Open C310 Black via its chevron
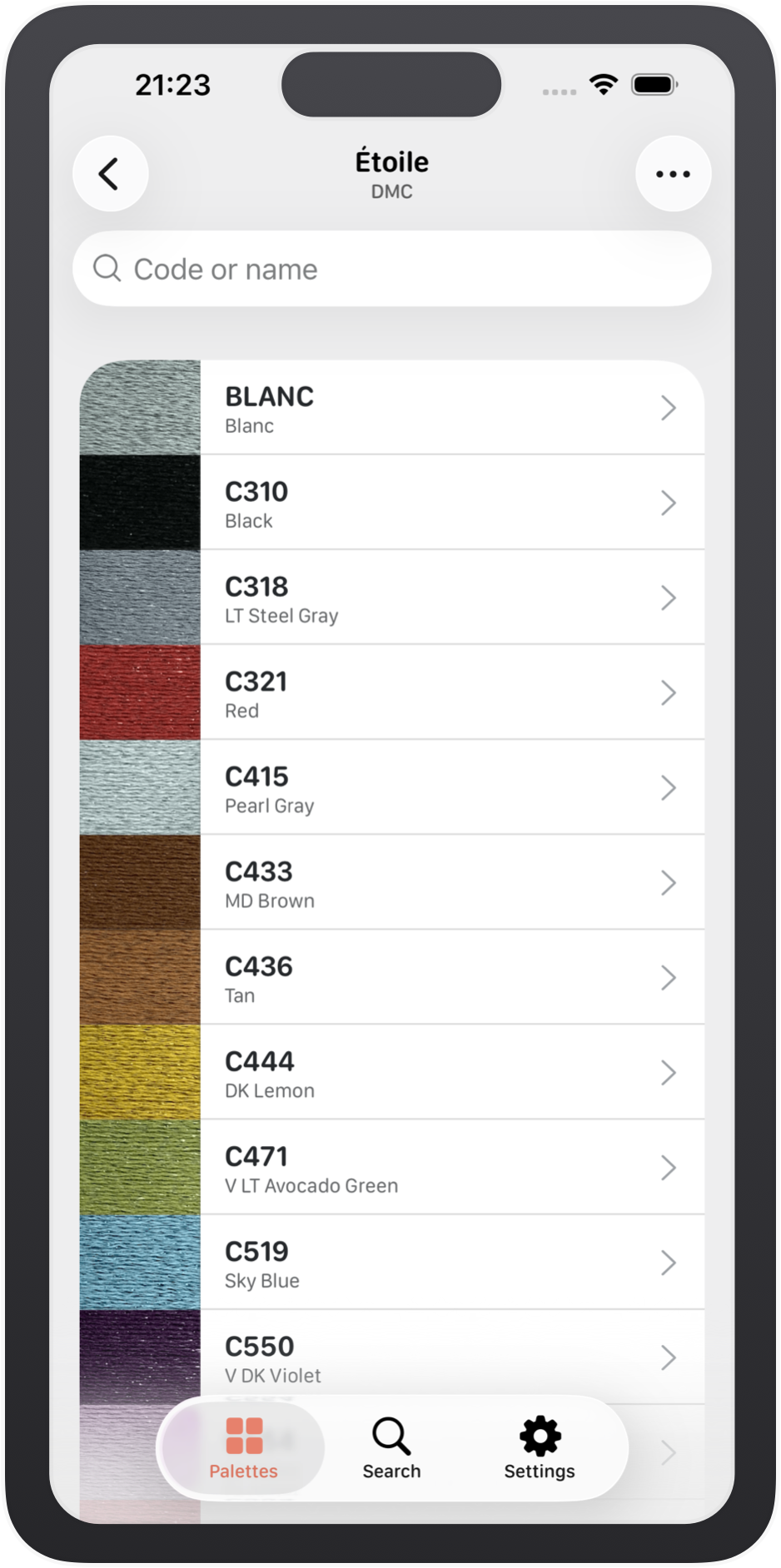781x1568 pixels. (x=669, y=503)
